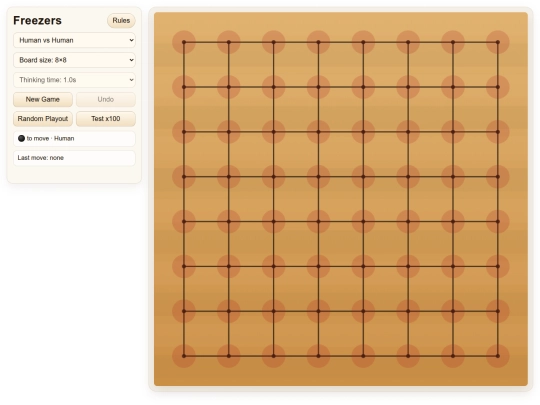Viewport: 540px width, 405px height.
Task: Click the Test x100 button
Action: tap(106, 119)
